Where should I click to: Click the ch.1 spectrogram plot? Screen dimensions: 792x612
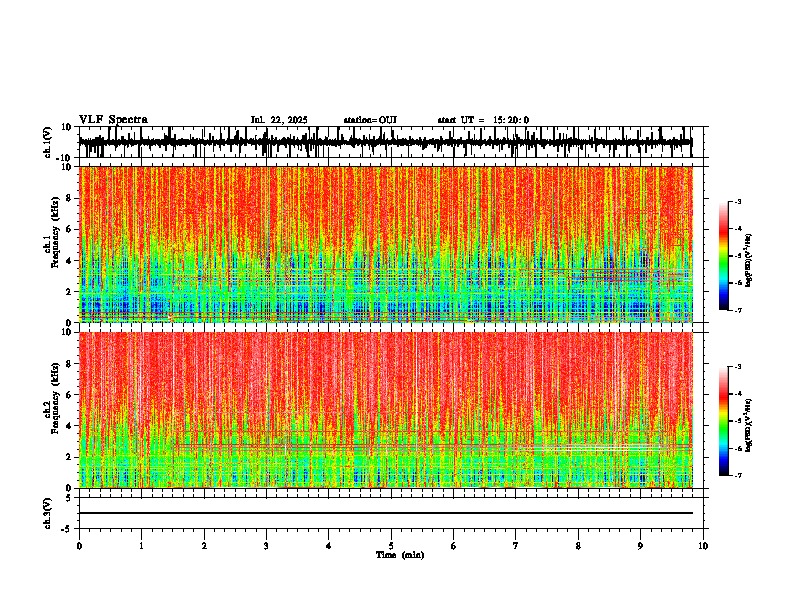click(x=386, y=244)
